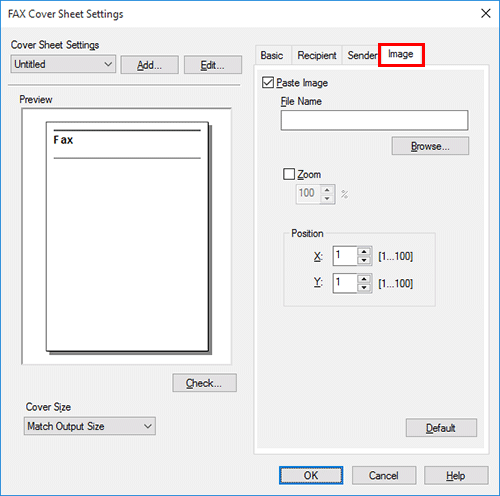Image resolution: width=500 pixels, height=496 pixels.
Task: Confirm with the OK button
Action: coord(311,475)
